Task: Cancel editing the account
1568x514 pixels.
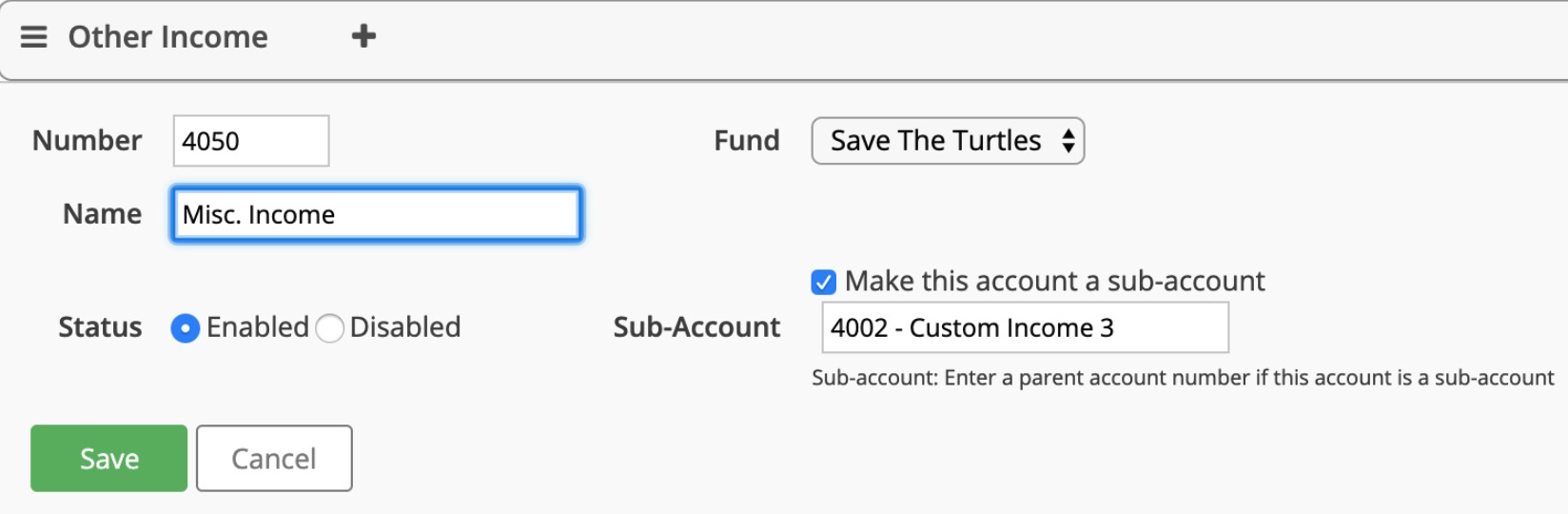Action: tap(274, 458)
